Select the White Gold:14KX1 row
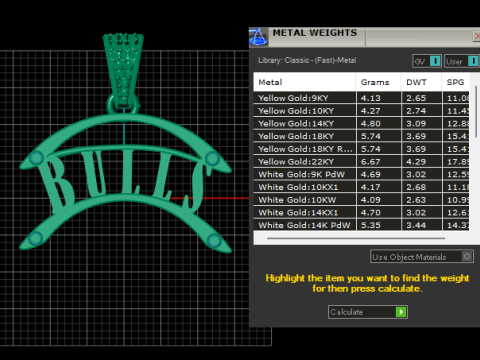Image resolution: width=480 pixels, height=360 pixels. coord(361,212)
